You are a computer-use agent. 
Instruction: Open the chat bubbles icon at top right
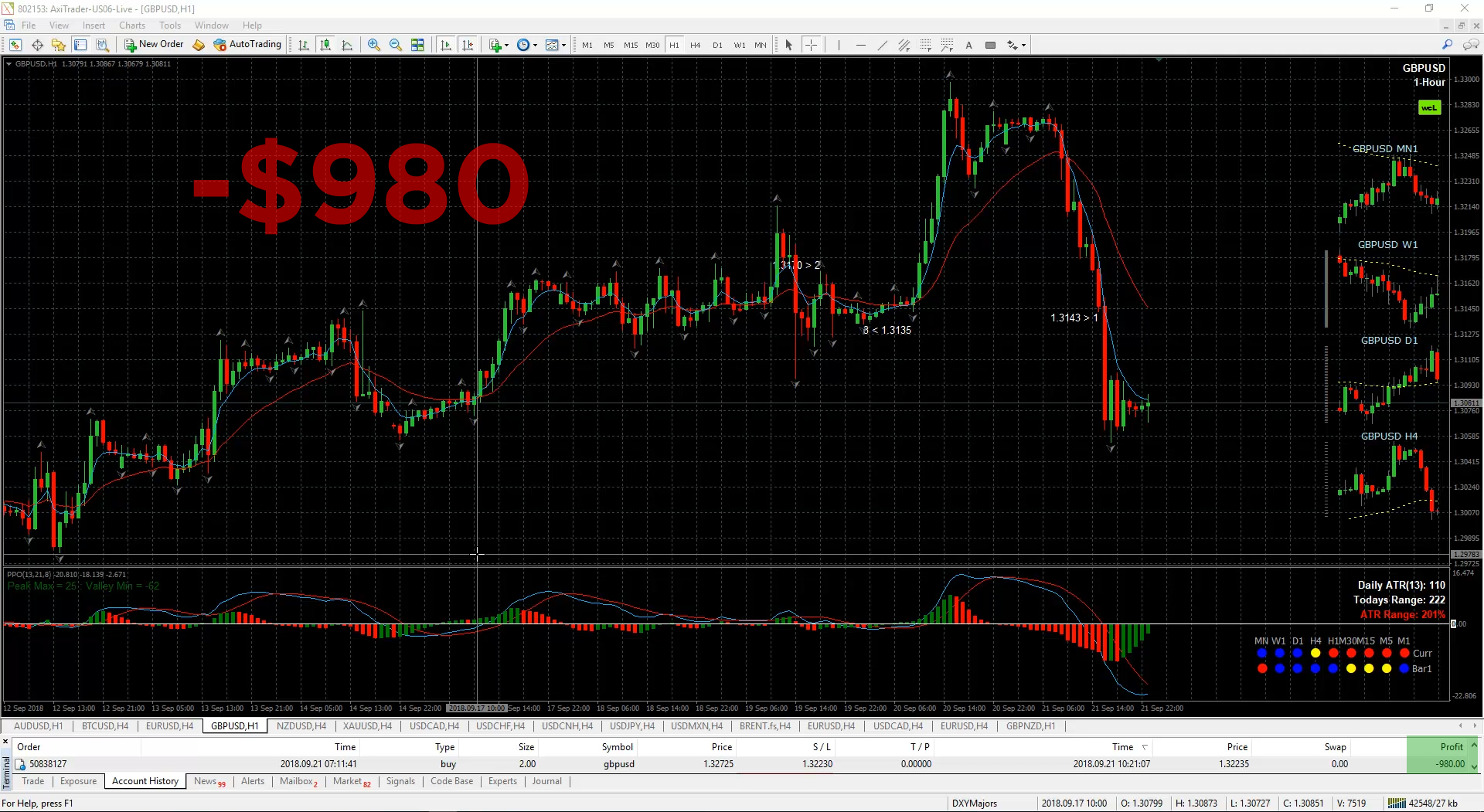(x=1471, y=45)
